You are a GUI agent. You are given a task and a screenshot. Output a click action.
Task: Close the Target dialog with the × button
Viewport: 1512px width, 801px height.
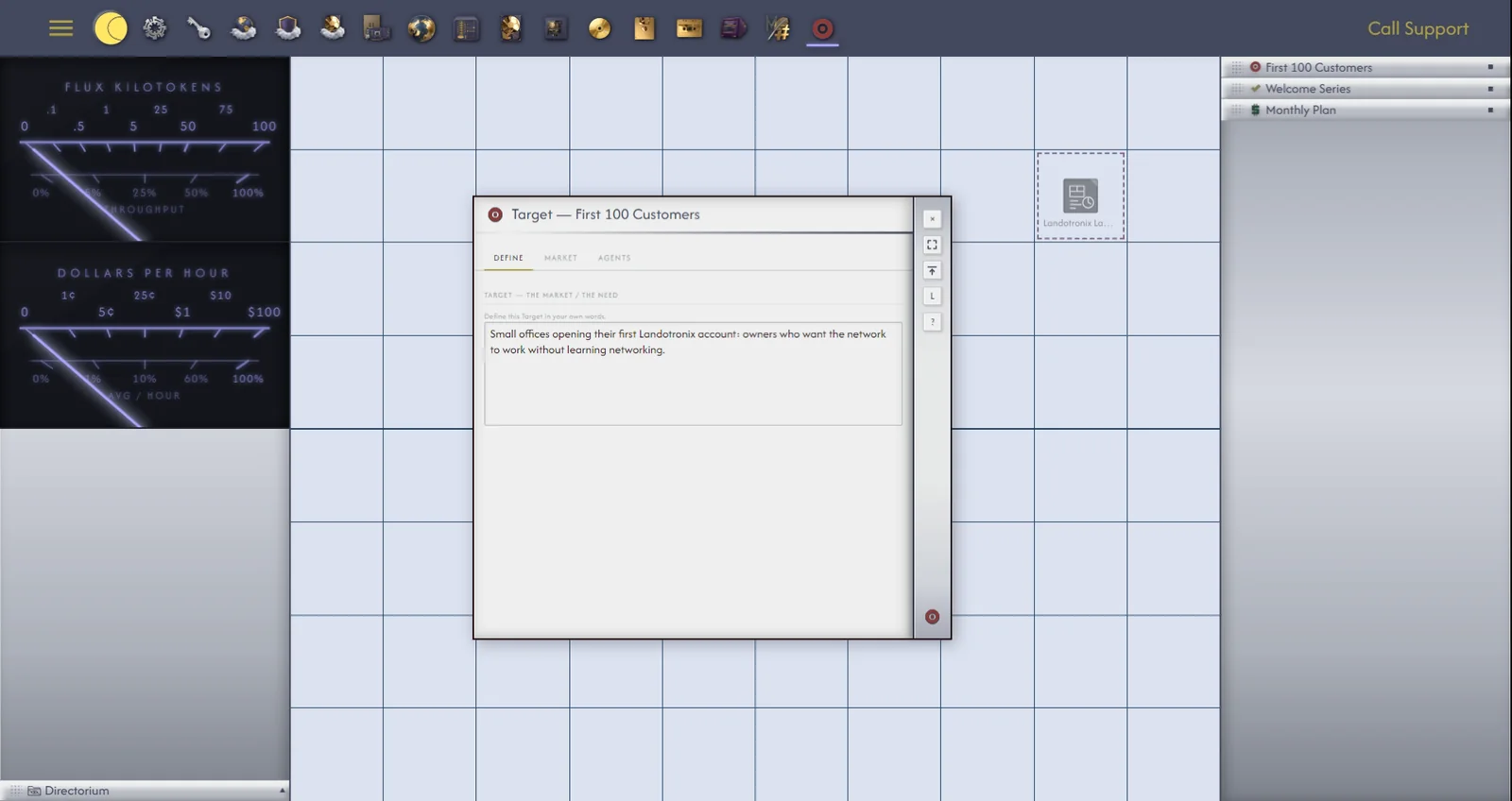click(932, 219)
